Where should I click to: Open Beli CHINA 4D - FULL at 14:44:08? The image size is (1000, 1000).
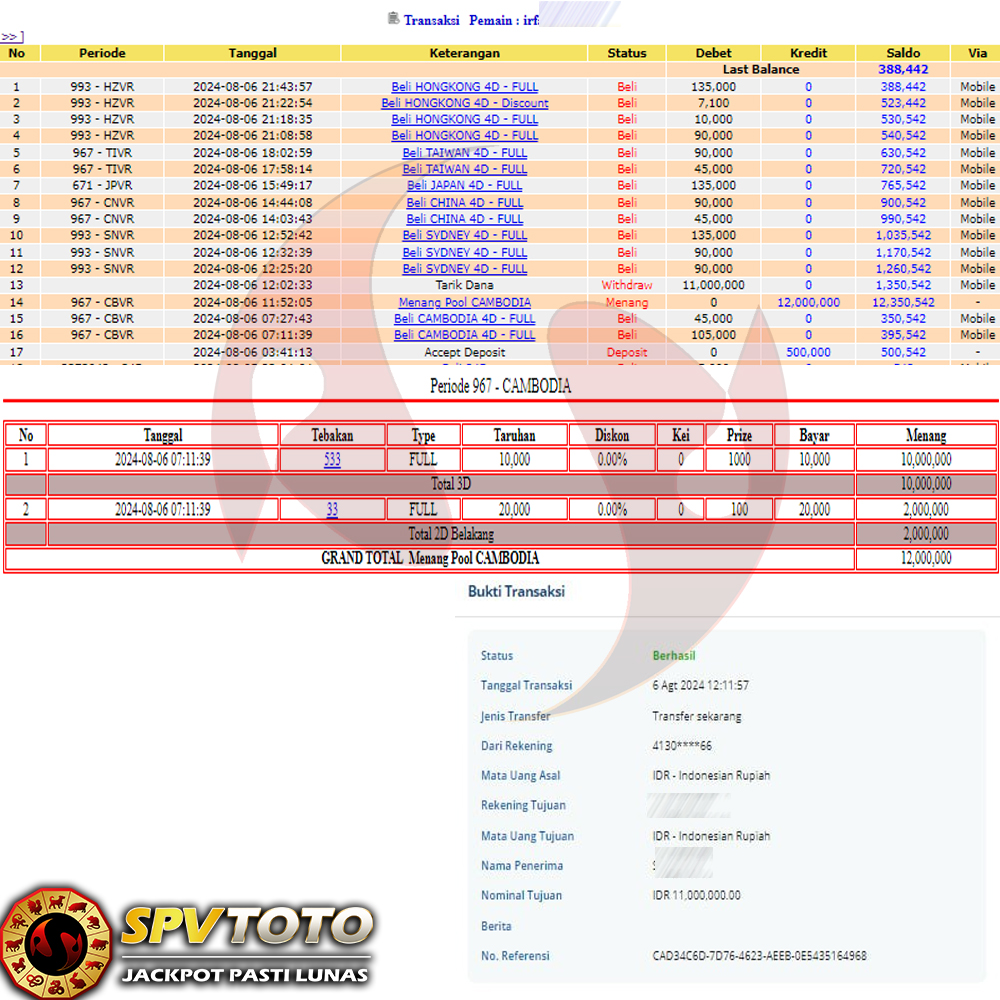click(464, 203)
